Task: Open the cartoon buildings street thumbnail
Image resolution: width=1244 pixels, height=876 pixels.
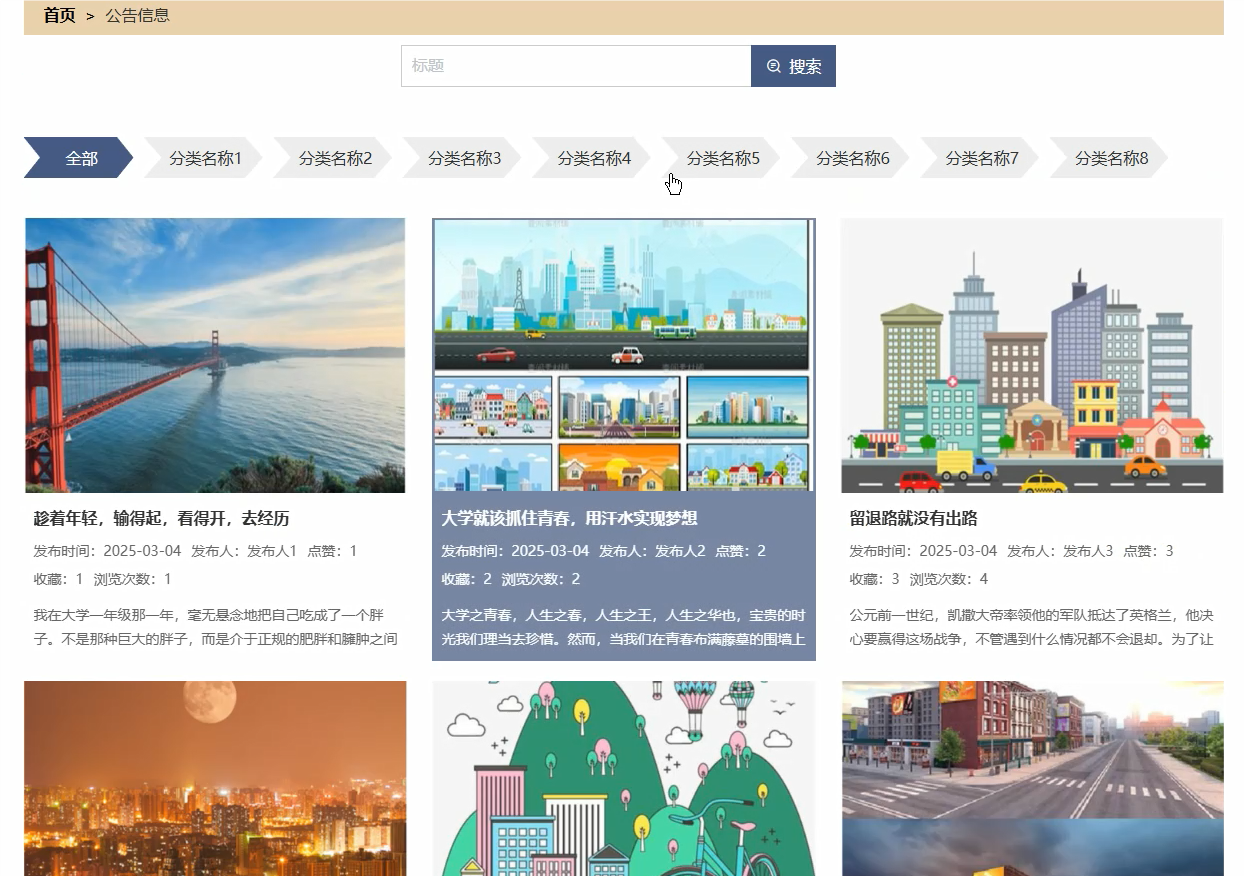Action: coord(1032,355)
